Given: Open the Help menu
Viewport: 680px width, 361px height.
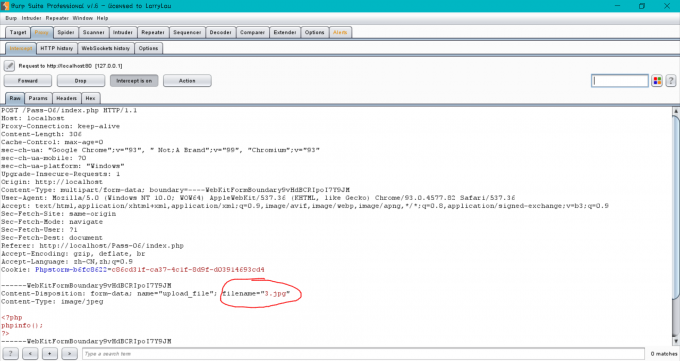Looking at the screenshot, I should pyautogui.click(x=102, y=18).
